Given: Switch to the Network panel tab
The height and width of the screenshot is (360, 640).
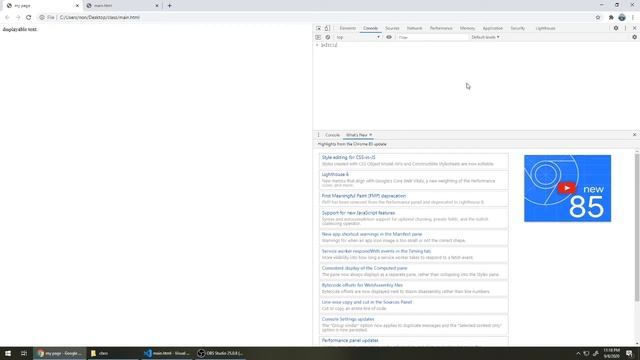Looking at the screenshot, I should [x=414, y=28].
